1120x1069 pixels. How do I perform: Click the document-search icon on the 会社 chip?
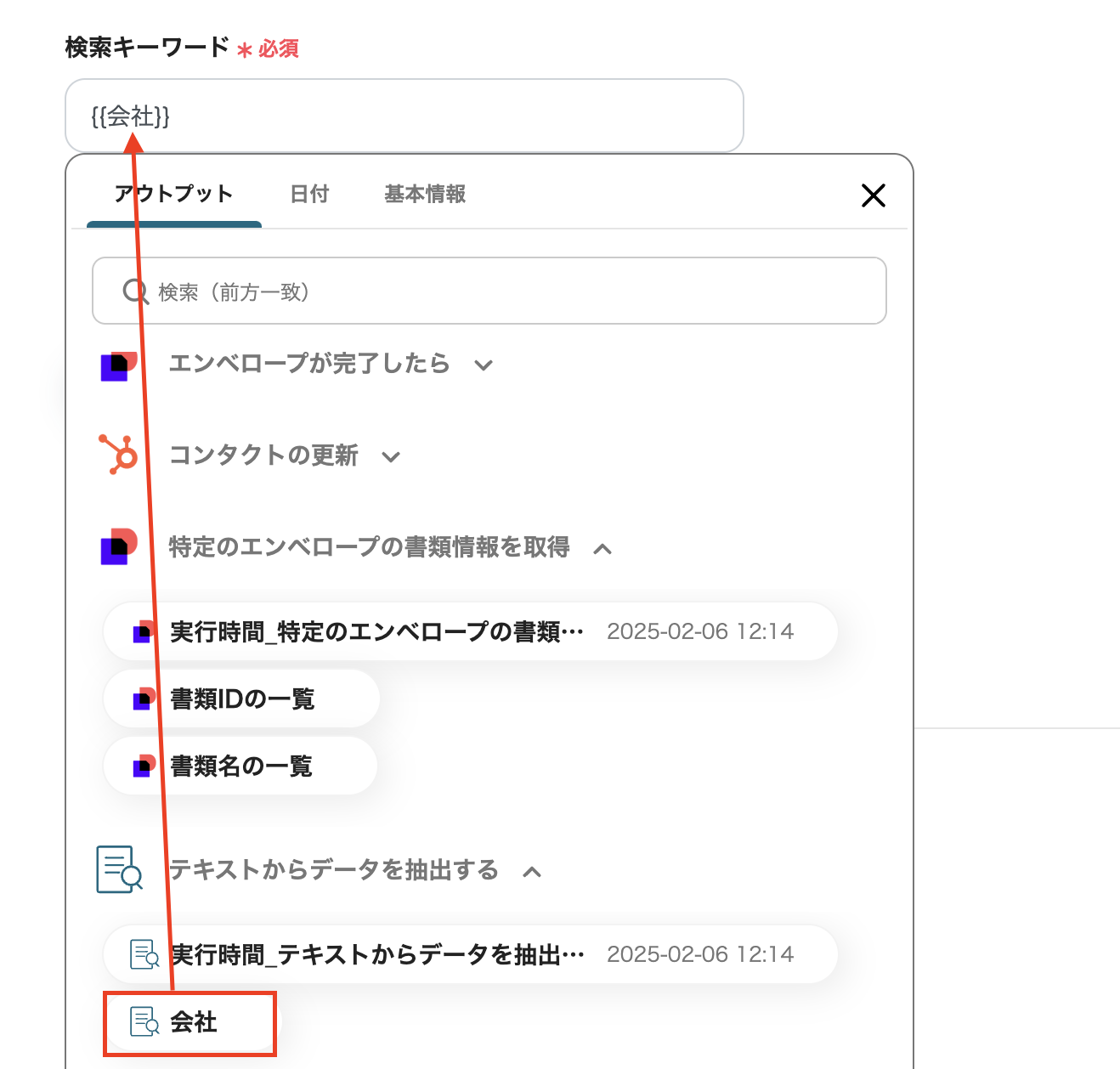[144, 1024]
